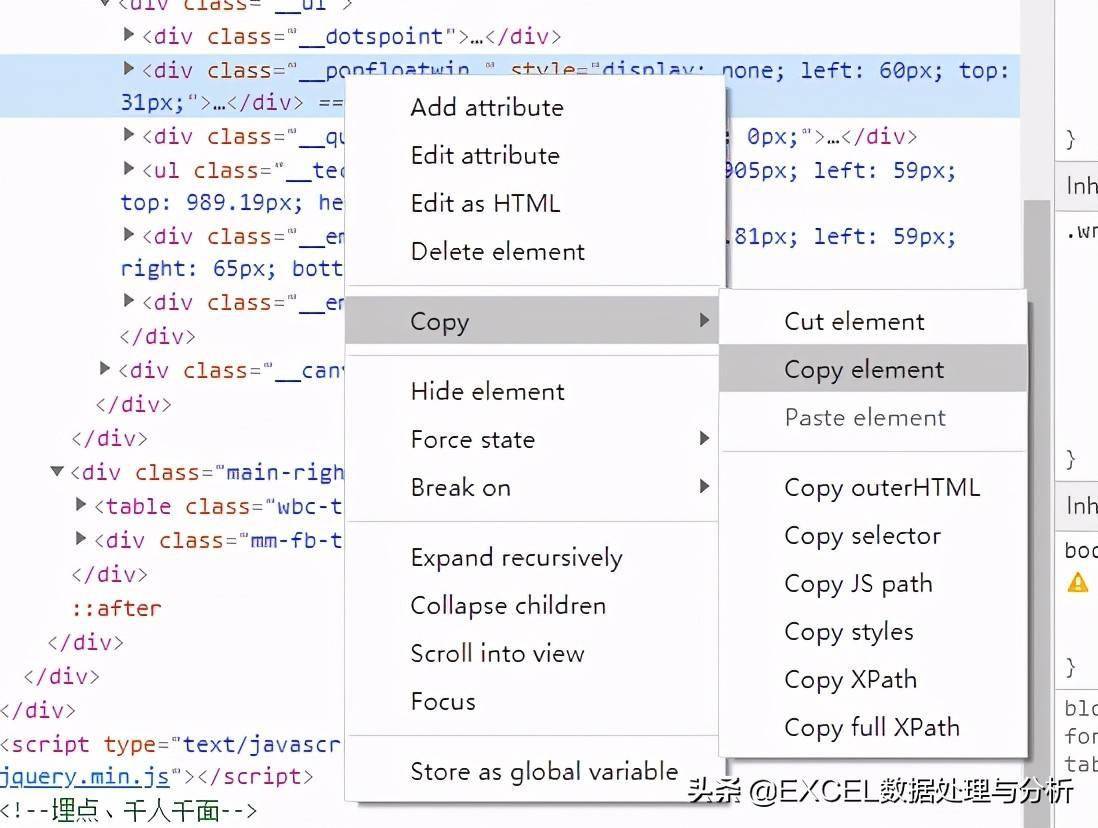
Task: Choose Scroll into view
Action: click(x=533, y=654)
